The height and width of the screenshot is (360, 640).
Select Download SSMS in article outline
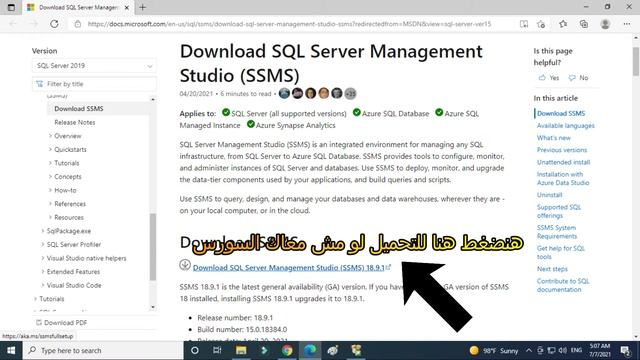561,113
